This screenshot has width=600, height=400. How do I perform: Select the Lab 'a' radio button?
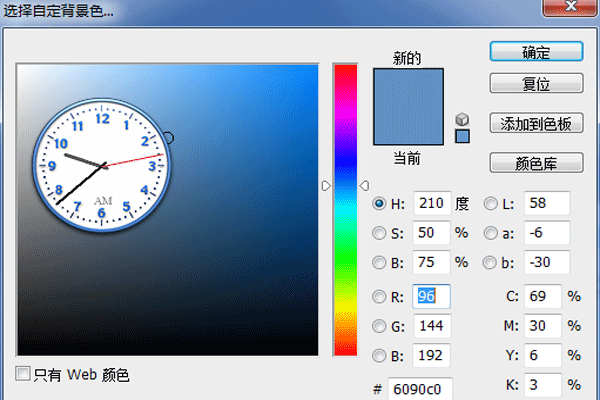[x=491, y=233]
